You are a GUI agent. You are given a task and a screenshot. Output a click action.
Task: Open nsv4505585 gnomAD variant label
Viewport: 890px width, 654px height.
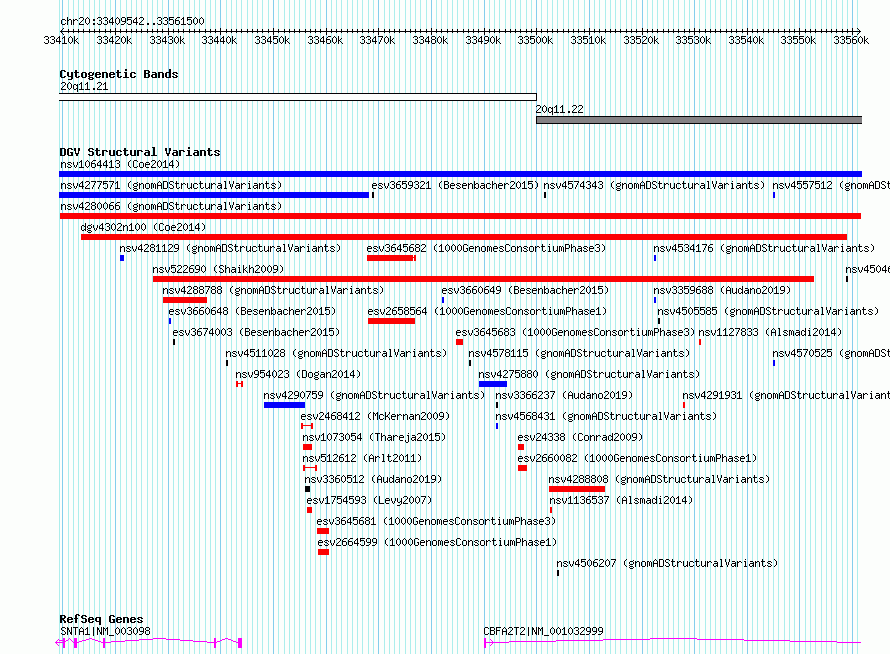(768, 312)
